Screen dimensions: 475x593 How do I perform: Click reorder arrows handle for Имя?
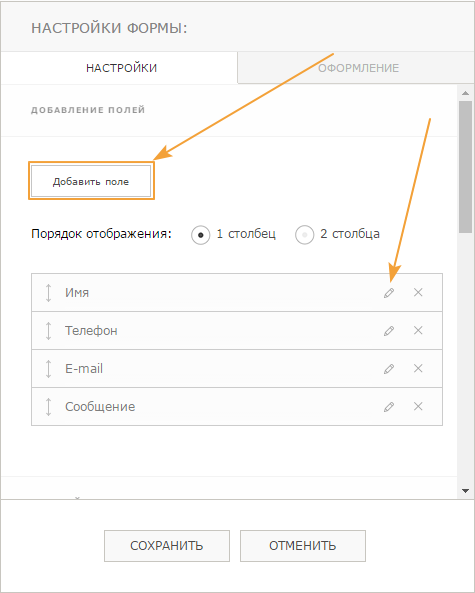point(48,293)
